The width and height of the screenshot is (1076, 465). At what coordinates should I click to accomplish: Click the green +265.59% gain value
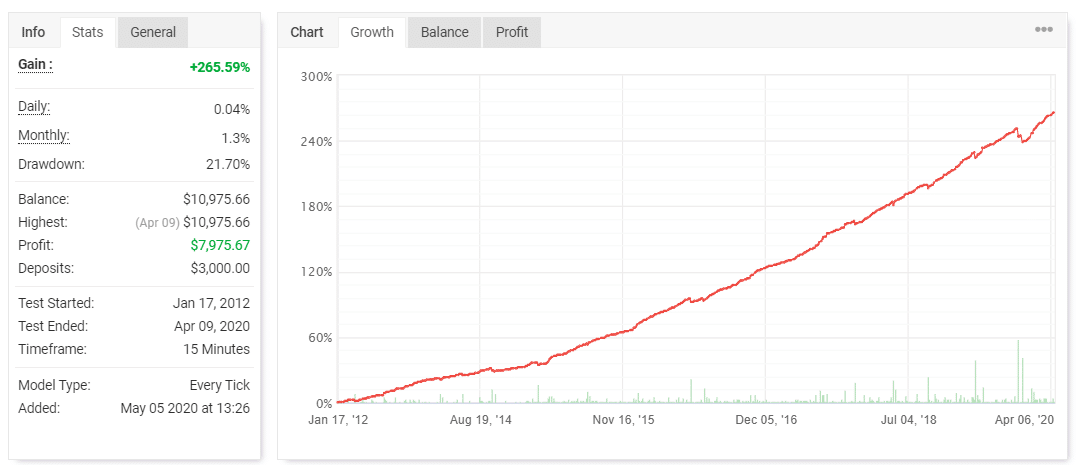[x=219, y=67]
